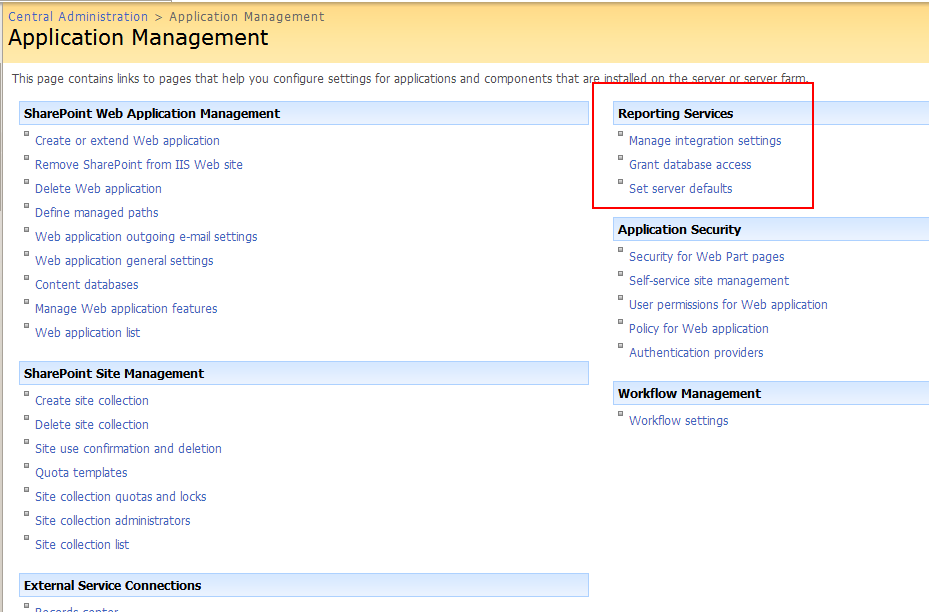929x612 pixels.
Task: Go to Define managed paths
Action: pyautogui.click(x=97, y=213)
